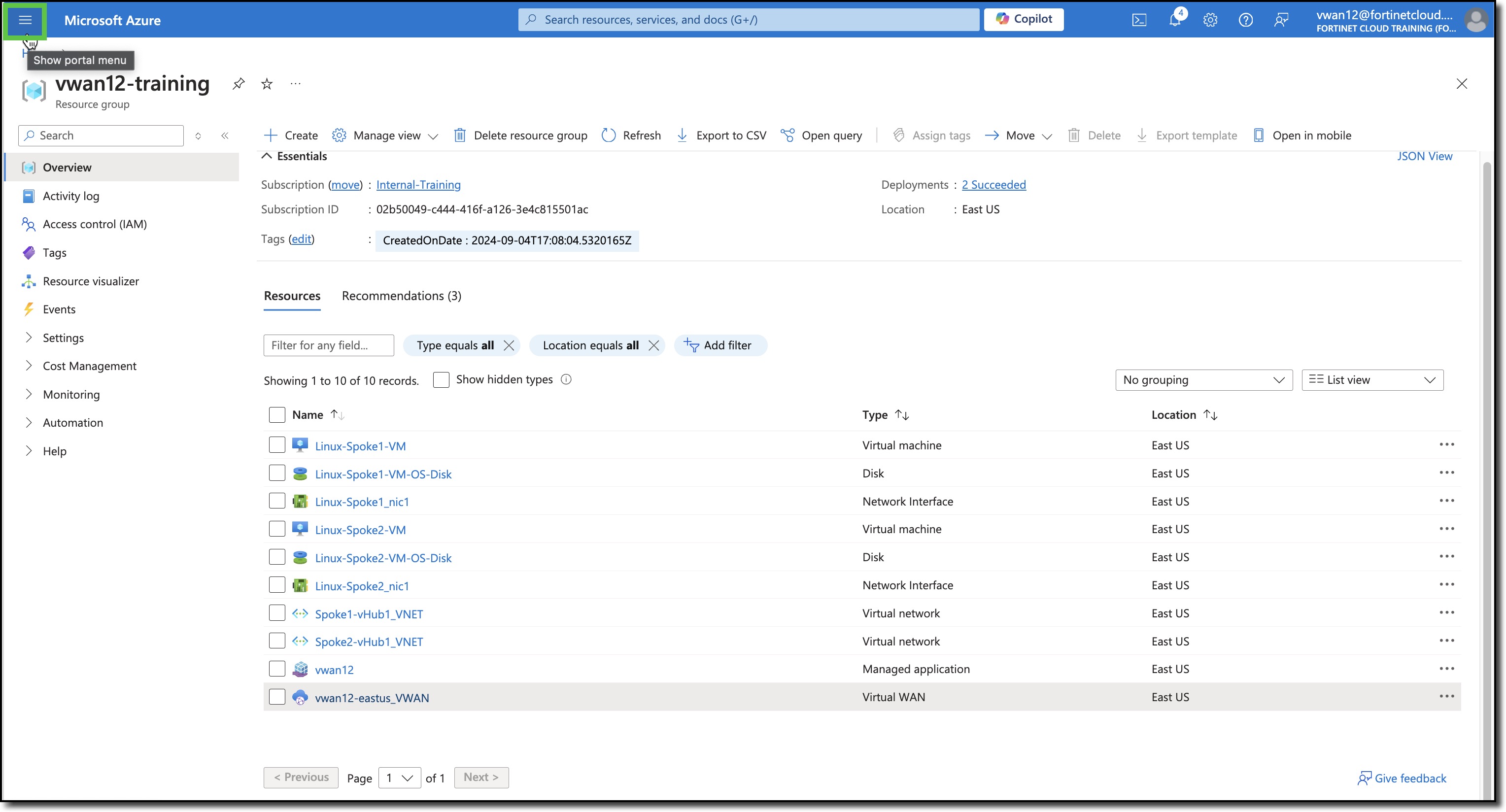Viewport: 1506px width, 812px height.
Task: Select the Resources tab
Action: 292,296
